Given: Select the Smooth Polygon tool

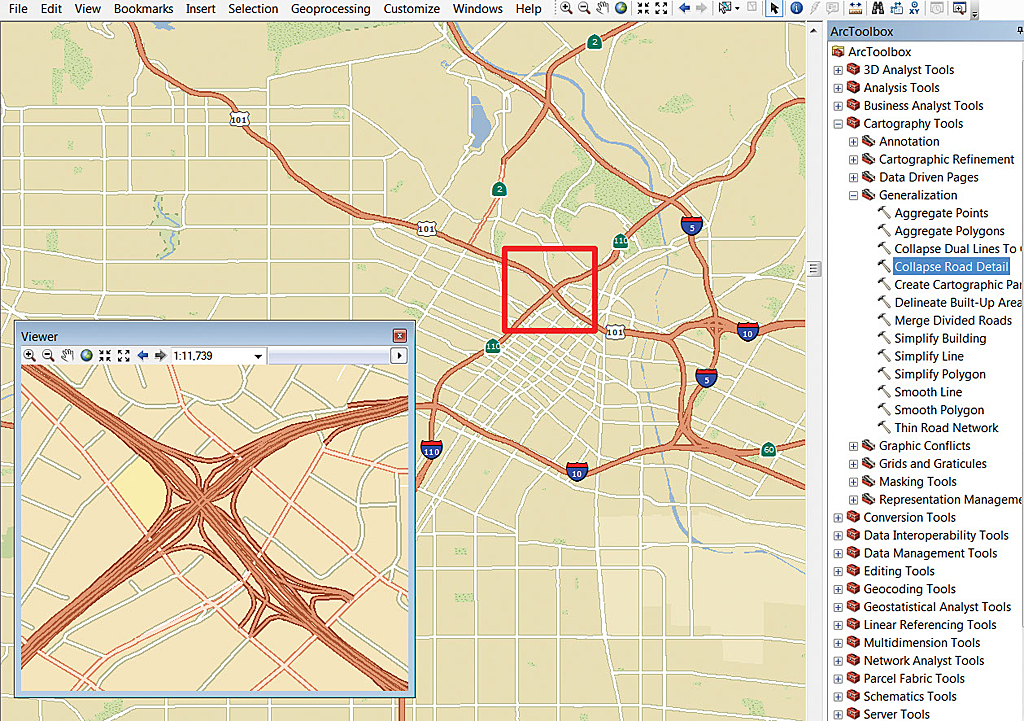Looking at the screenshot, I should coord(938,410).
